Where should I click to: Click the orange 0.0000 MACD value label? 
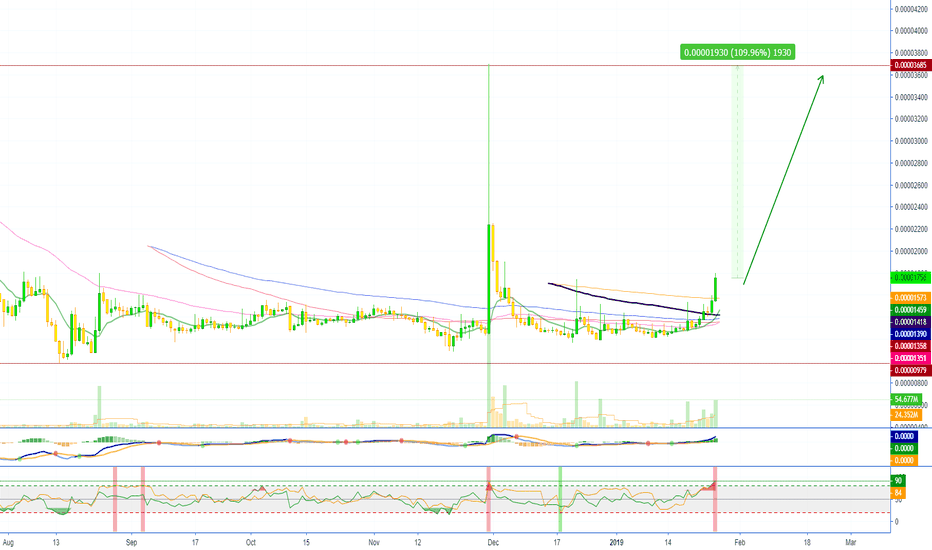(904, 460)
